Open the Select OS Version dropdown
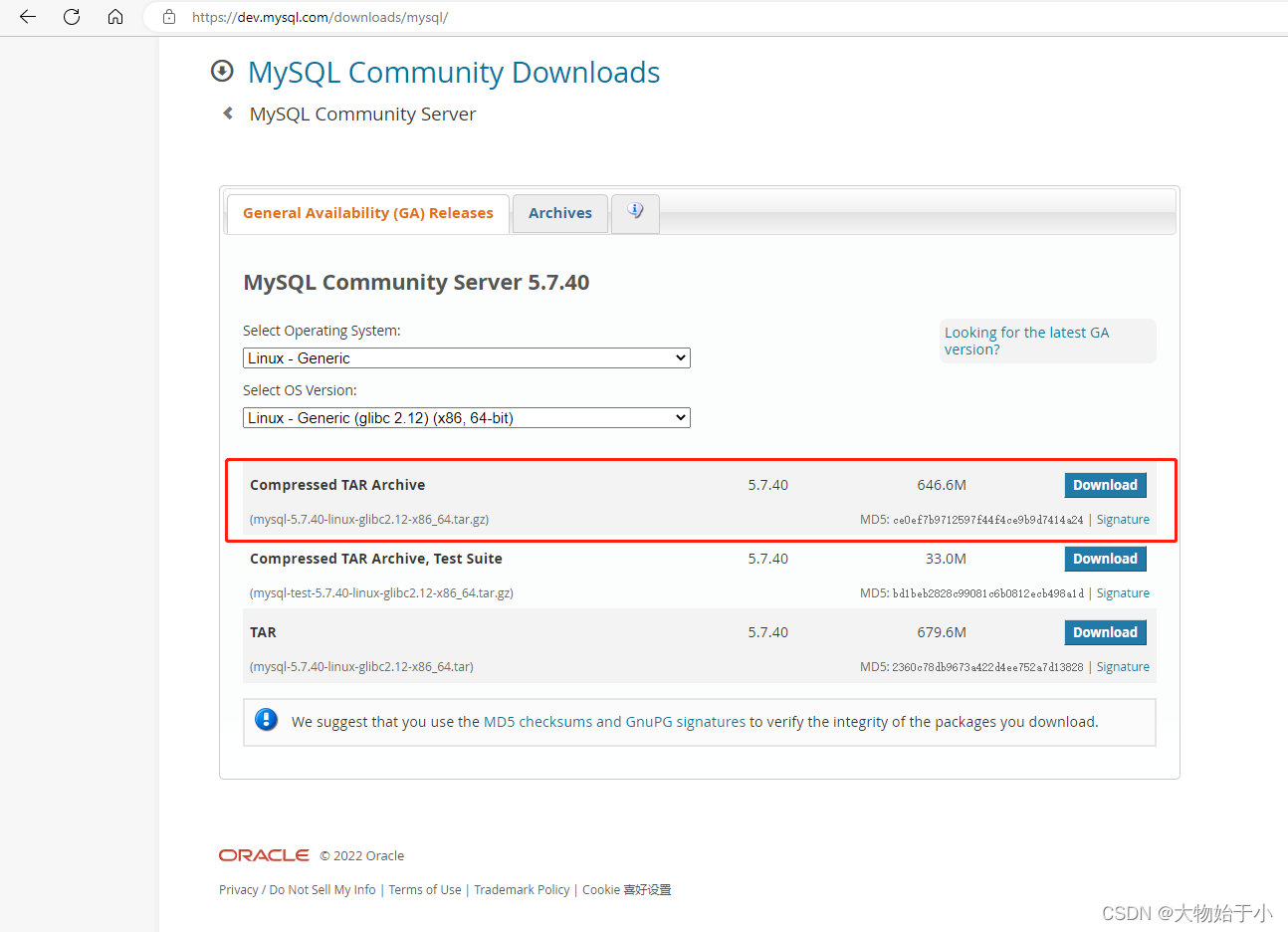Image resolution: width=1288 pixels, height=932 pixels. [x=467, y=418]
